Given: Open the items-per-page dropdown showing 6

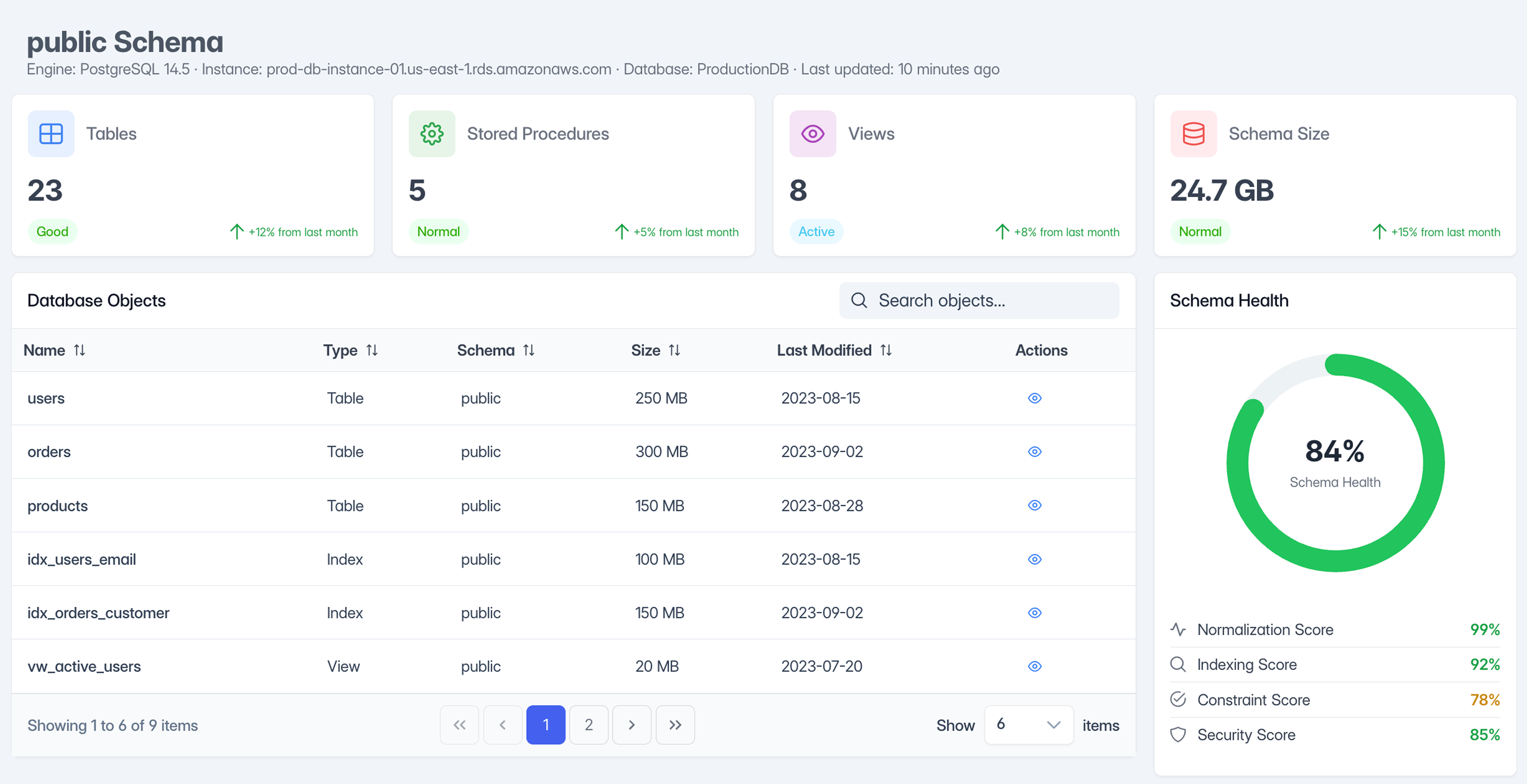Looking at the screenshot, I should (x=1028, y=725).
